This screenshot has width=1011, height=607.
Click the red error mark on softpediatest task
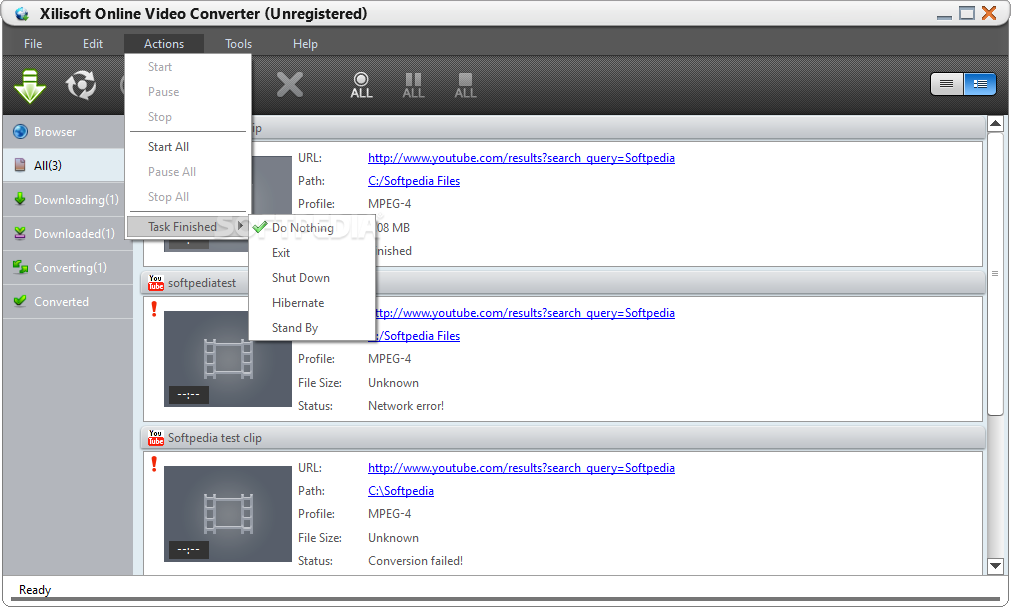154,309
